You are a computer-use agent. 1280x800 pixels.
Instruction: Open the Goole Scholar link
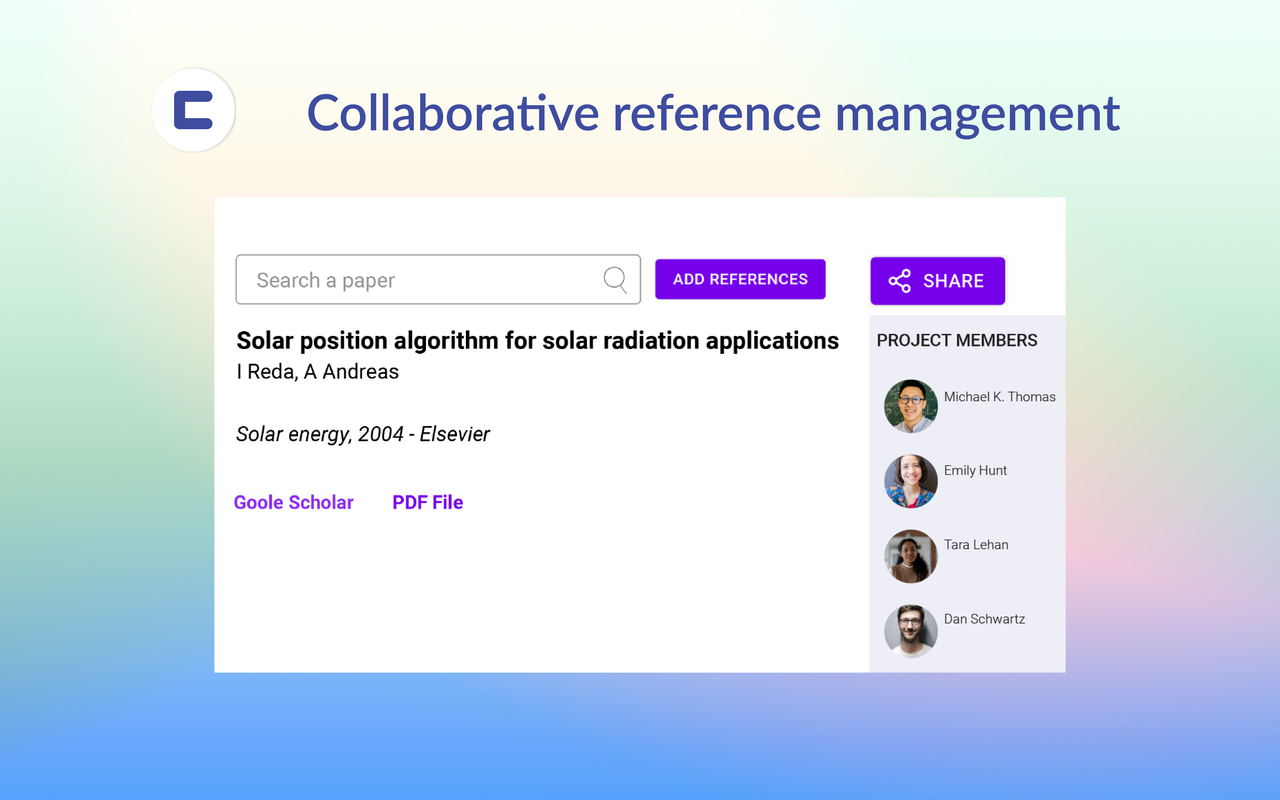293,502
